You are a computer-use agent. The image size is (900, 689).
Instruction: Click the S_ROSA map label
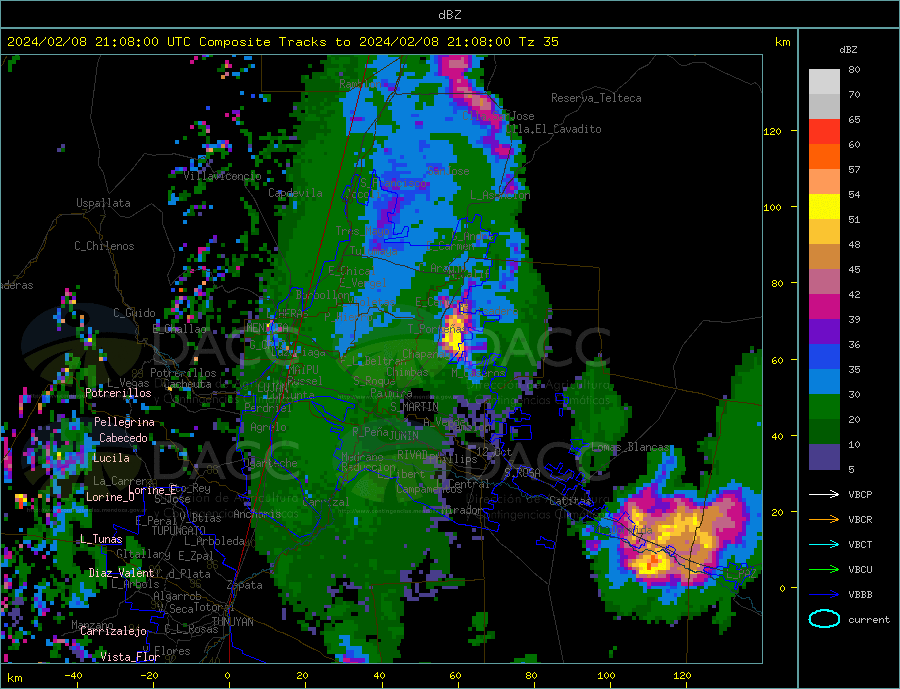pos(522,473)
